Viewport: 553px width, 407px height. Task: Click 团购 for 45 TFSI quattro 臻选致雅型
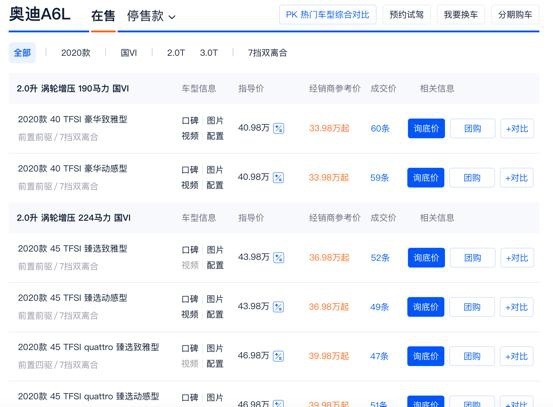472,356
